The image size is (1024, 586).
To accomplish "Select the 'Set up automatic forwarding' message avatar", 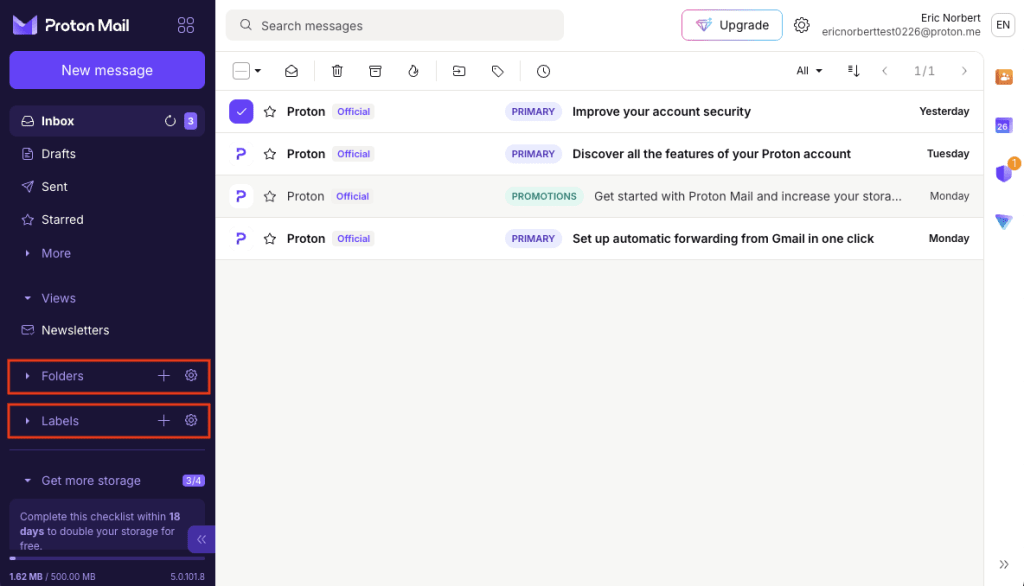I will point(241,239).
